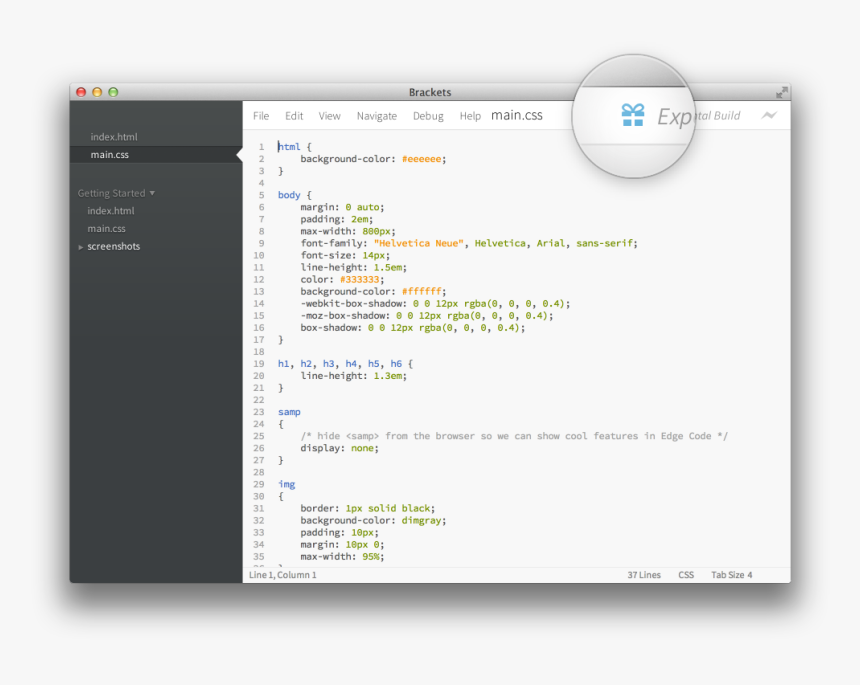Screen dimensions: 860x685
Task: Open main.css under Getting Started
Action: (x=106, y=228)
